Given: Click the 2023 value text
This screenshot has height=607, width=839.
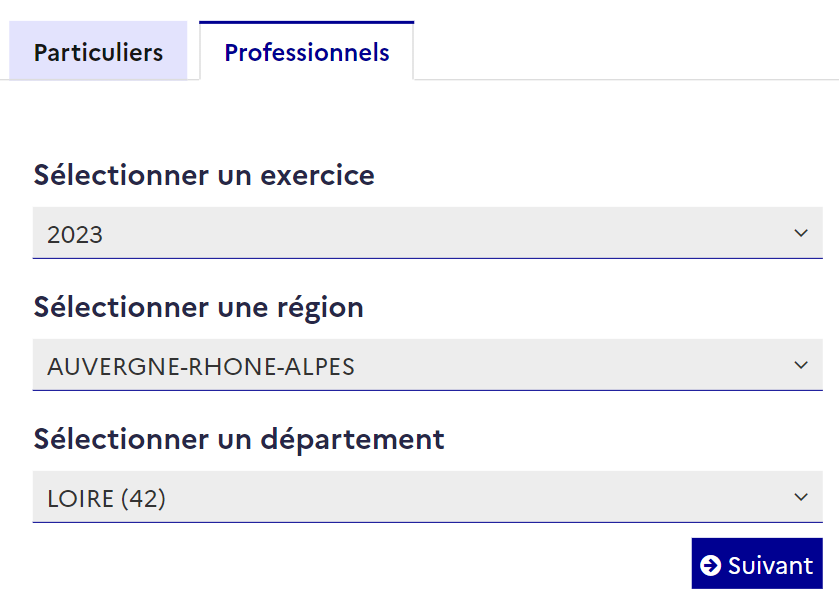Looking at the screenshot, I should pyautogui.click(x=75, y=234).
